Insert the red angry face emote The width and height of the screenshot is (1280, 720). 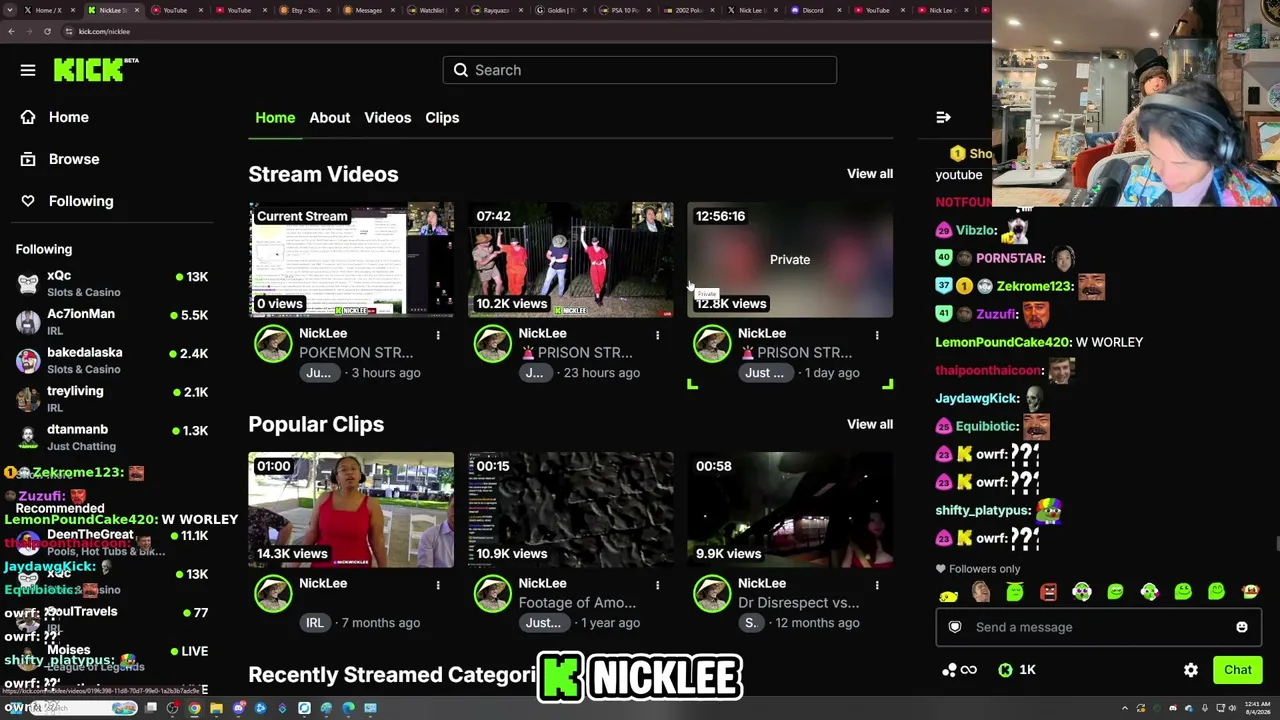1048,593
